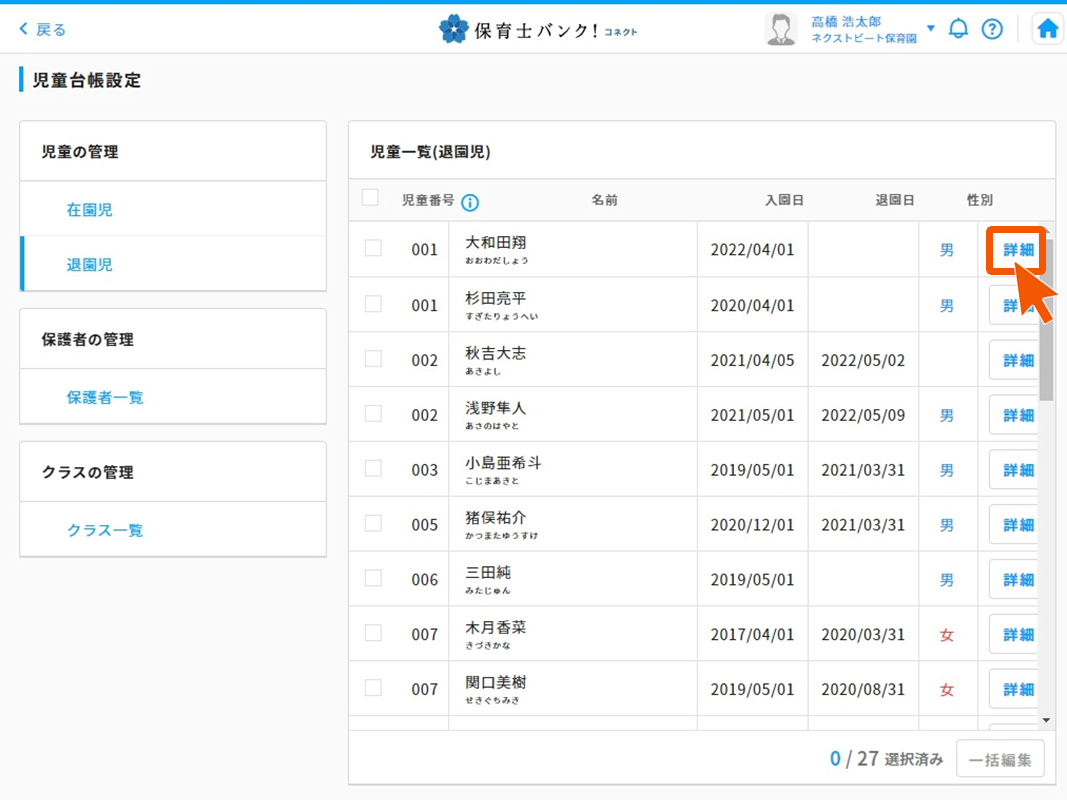Click info icon beside 児童番号
The image size is (1067, 800).
point(470,202)
